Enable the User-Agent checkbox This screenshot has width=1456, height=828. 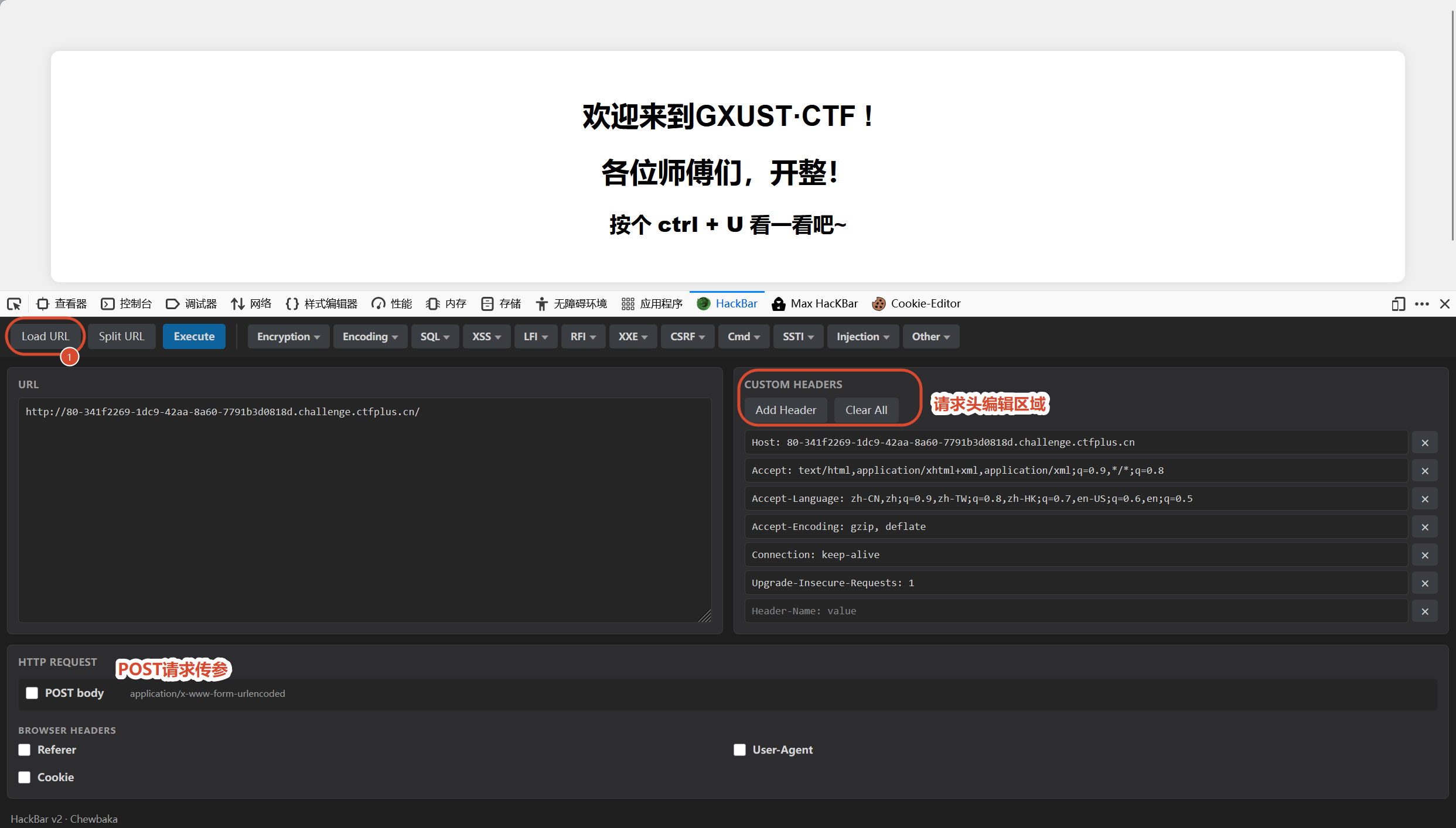739,750
